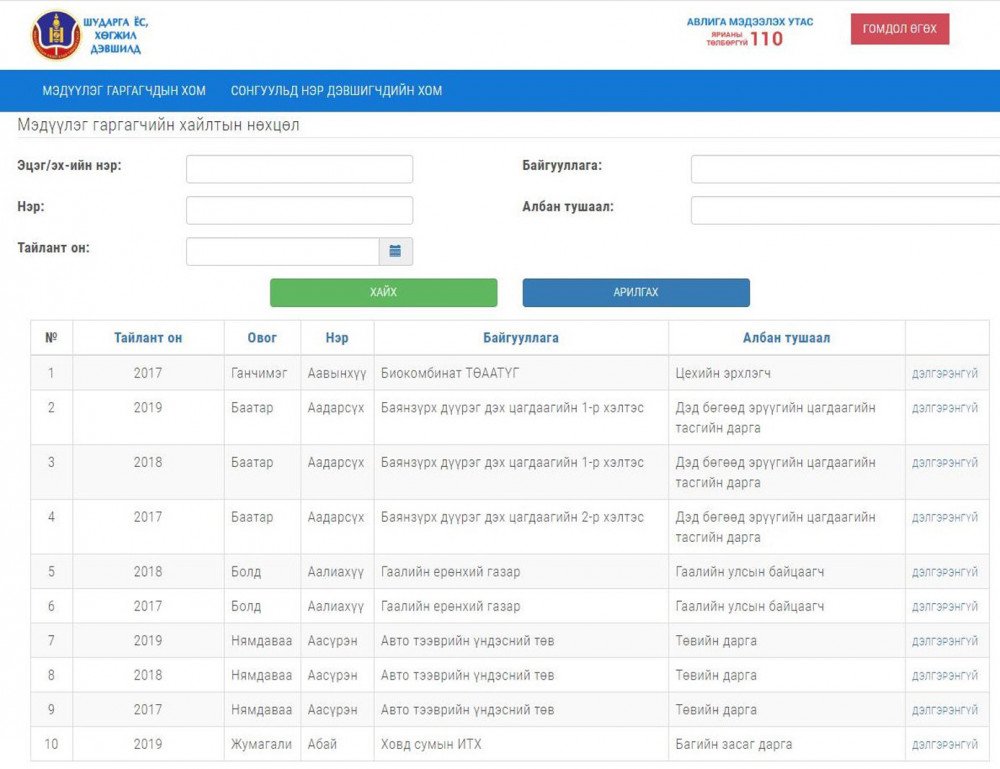Click the Эцэг/эх-ийн нэр input field
The image size is (1000, 769).
coord(299,169)
